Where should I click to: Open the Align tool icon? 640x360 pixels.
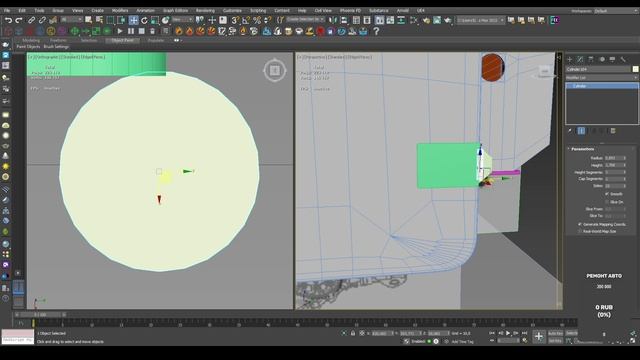tap(344, 20)
